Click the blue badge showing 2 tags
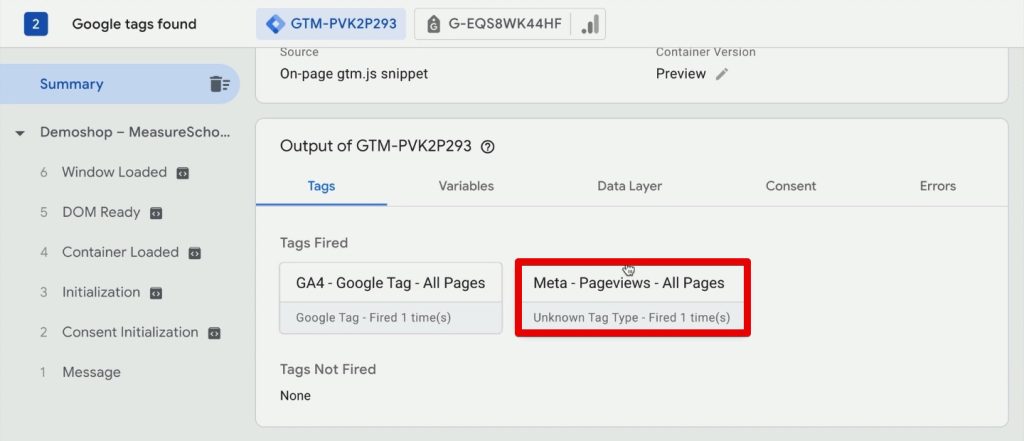The image size is (1024, 441). (35, 24)
